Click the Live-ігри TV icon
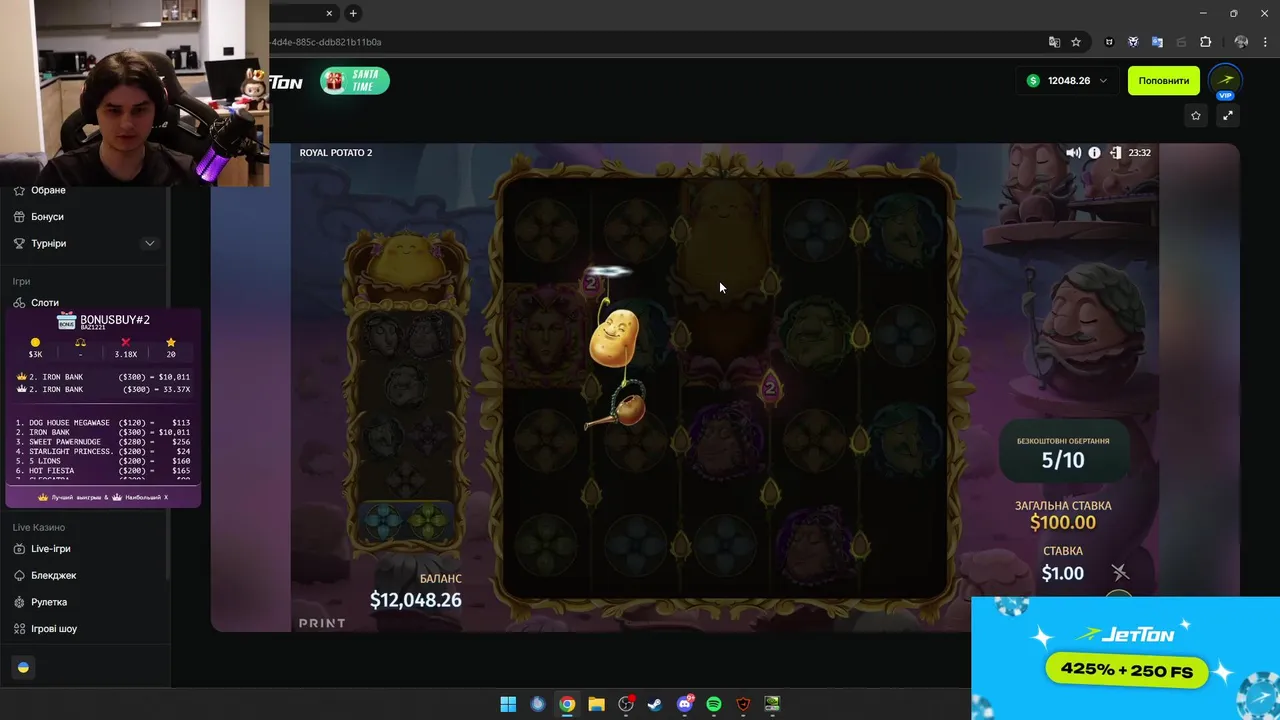The height and width of the screenshot is (720, 1280). (20, 549)
